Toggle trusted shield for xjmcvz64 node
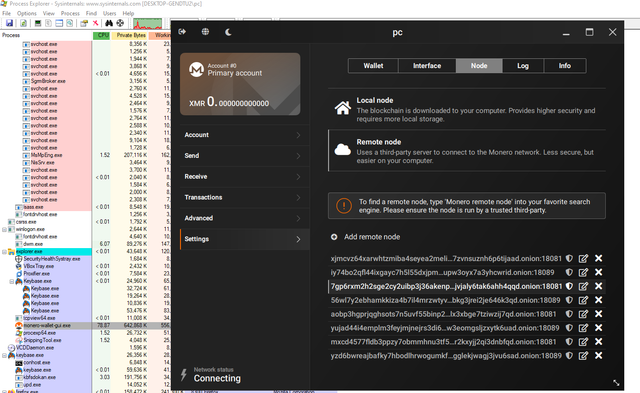640x393 pixels. (x=569, y=258)
